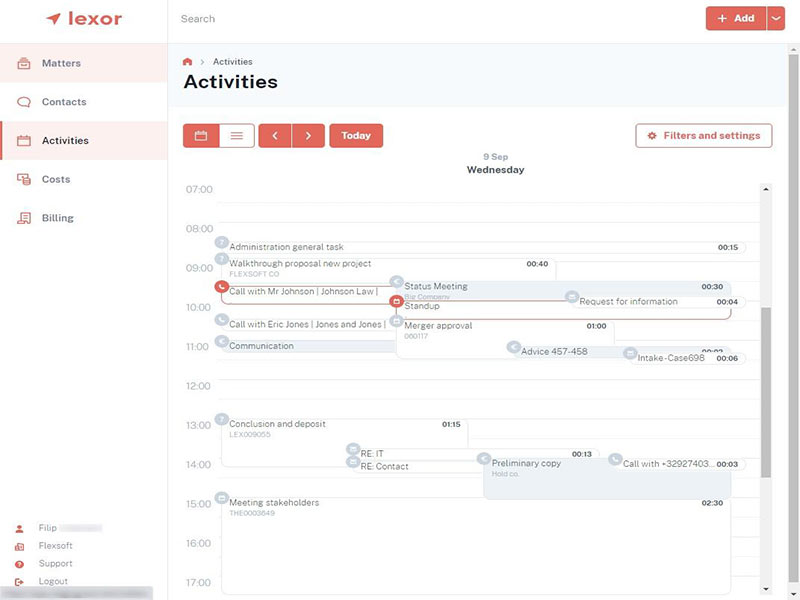Click the phone icon on Call with Mr Johnson
This screenshot has width=800, height=600.
click(221, 285)
